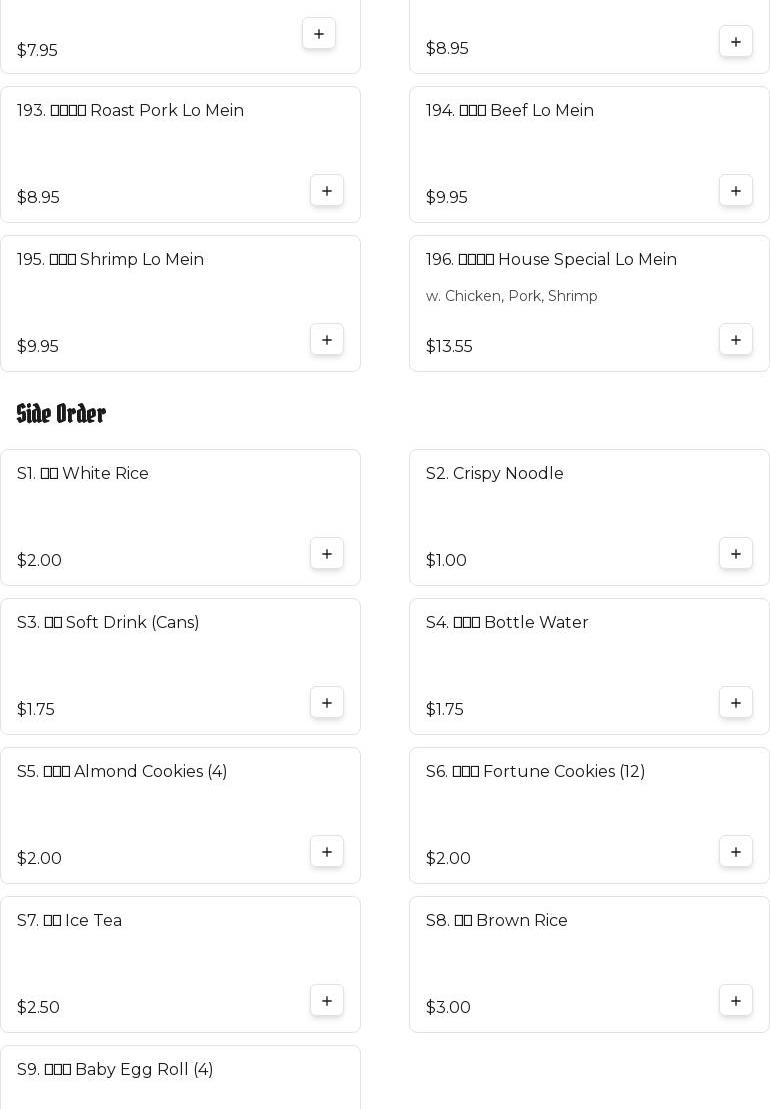This screenshot has height=1109, width=770.
Task: Add White Rice side order
Action: tap(327, 554)
